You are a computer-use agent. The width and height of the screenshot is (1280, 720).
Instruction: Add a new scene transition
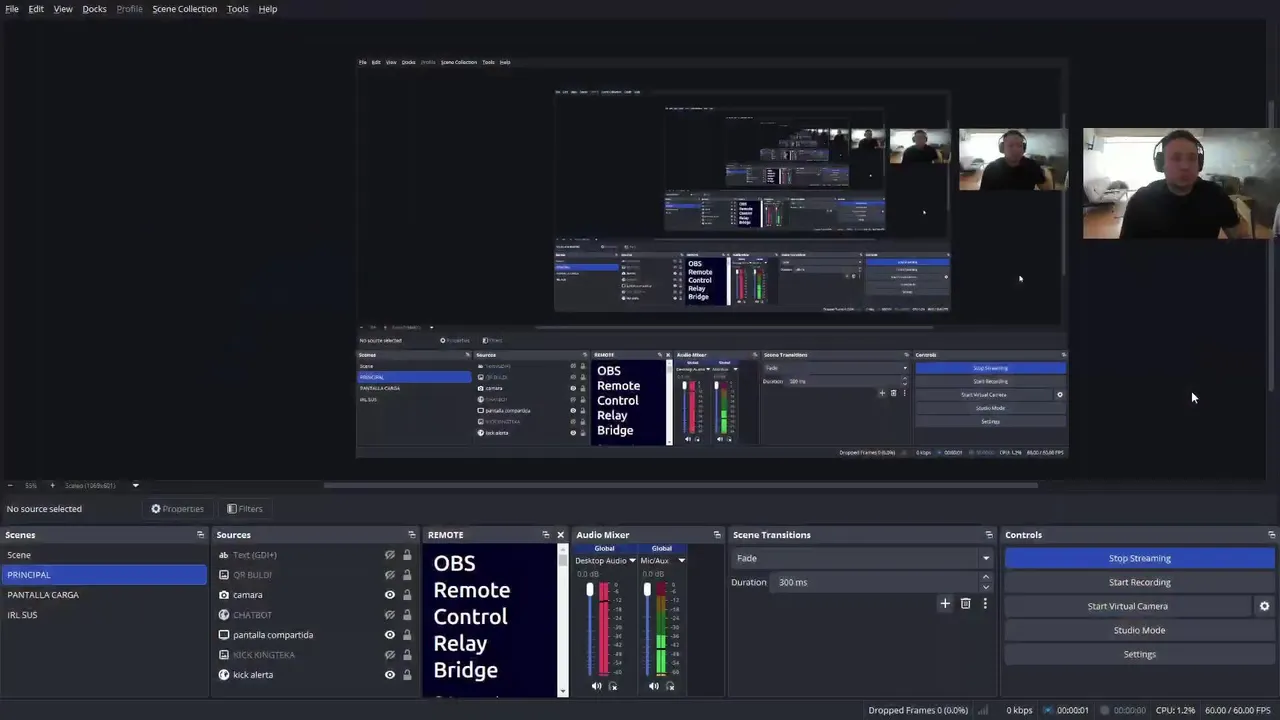click(x=945, y=603)
